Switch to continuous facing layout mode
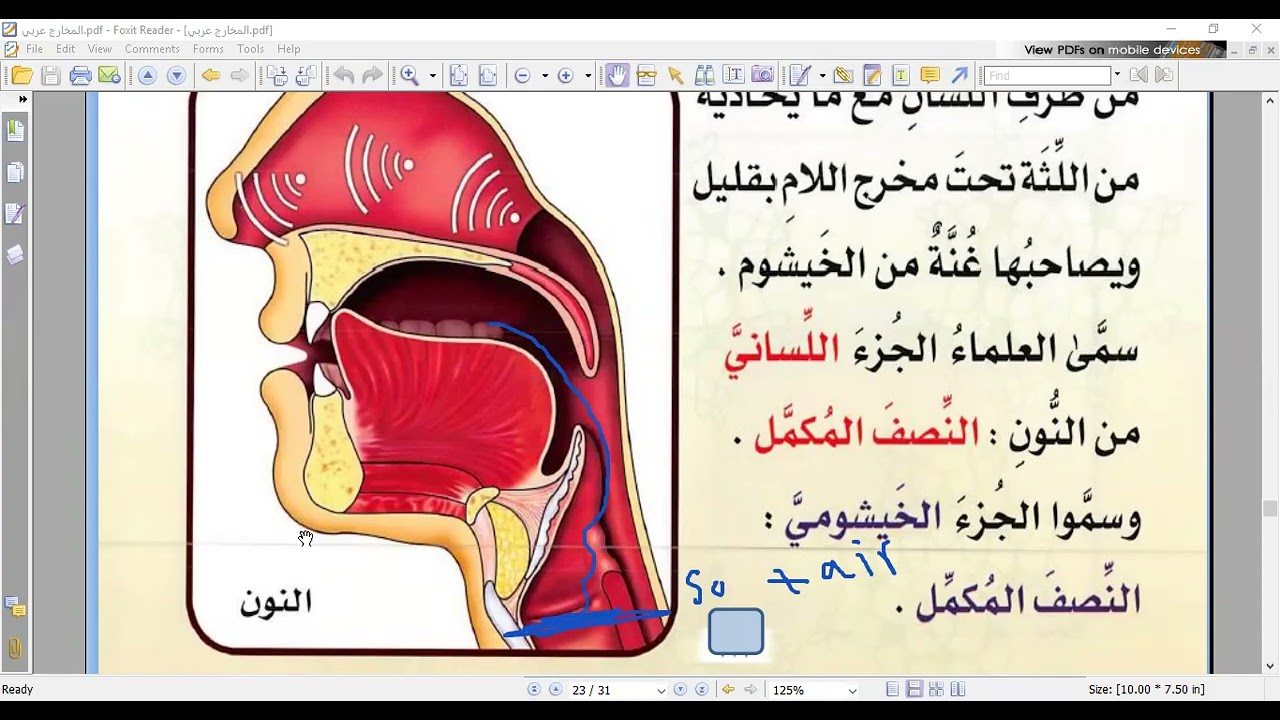This screenshot has width=1280, height=720. coord(936,690)
